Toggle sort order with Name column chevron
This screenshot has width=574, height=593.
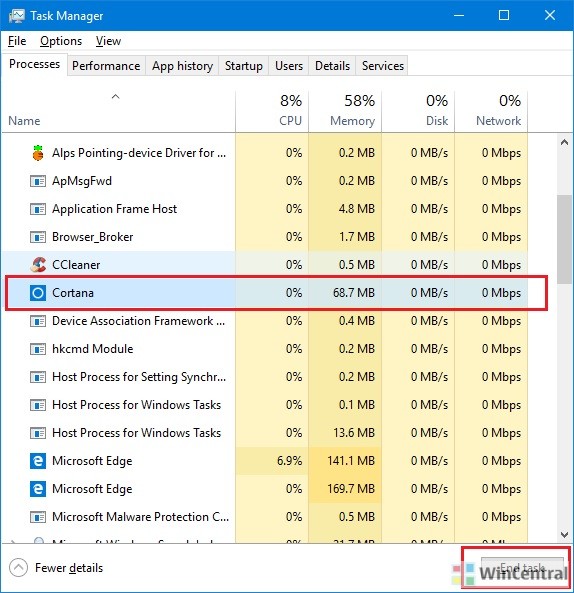[x=115, y=97]
